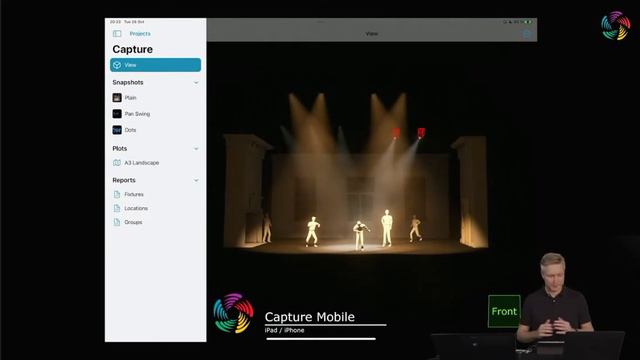This screenshot has height=360, width=640.
Task: Select the View item in sidebar
Action: point(156,65)
